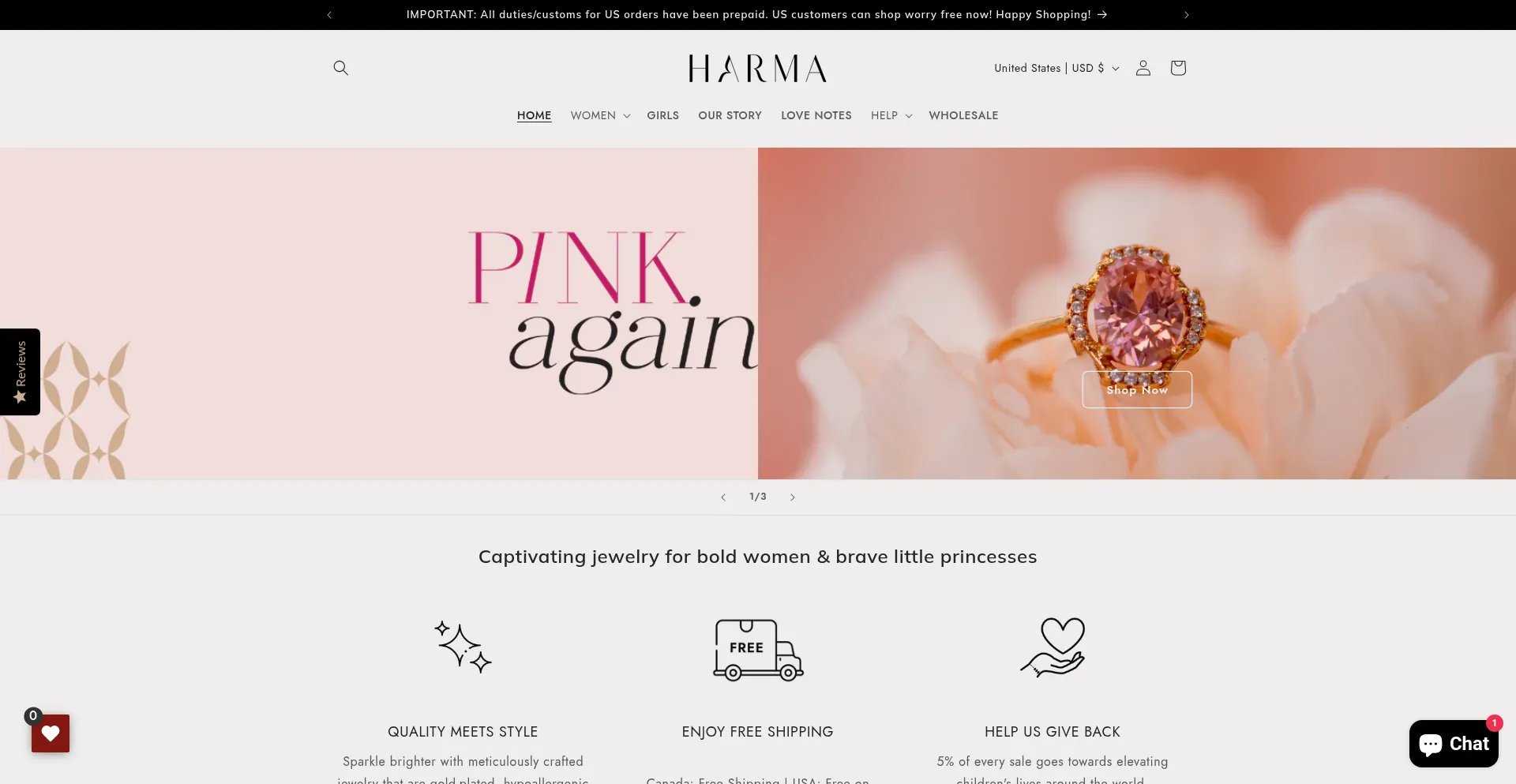Screen dimensions: 1516x784
Task: Click the heart-in-hand give back icon
Action: tap(1053, 647)
